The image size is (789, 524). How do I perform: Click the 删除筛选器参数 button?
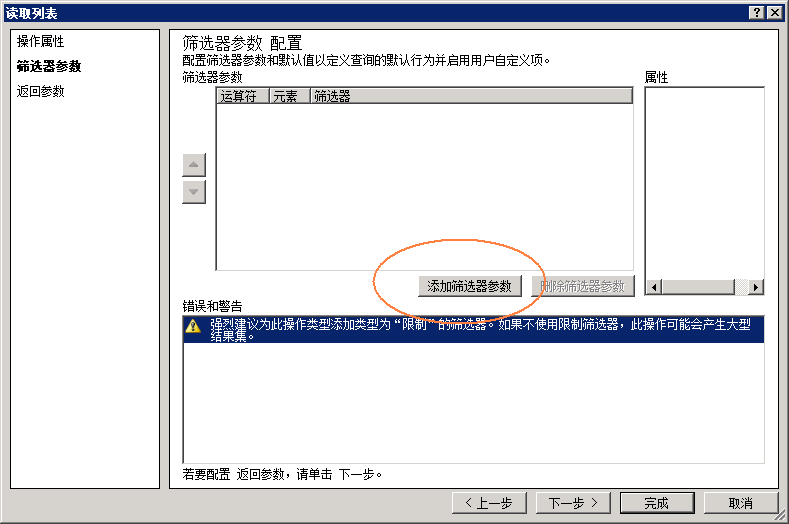coord(583,286)
